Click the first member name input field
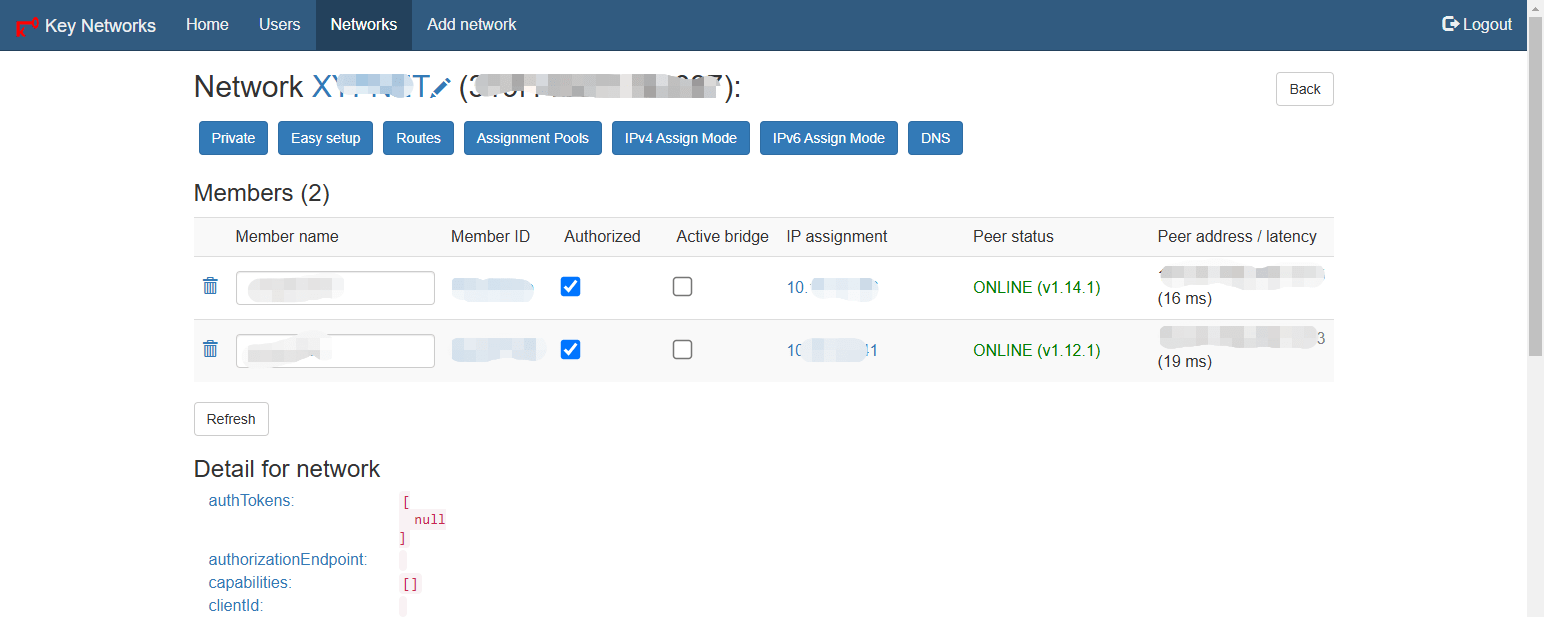The image size is (1544, 617). tap(335, 288)
